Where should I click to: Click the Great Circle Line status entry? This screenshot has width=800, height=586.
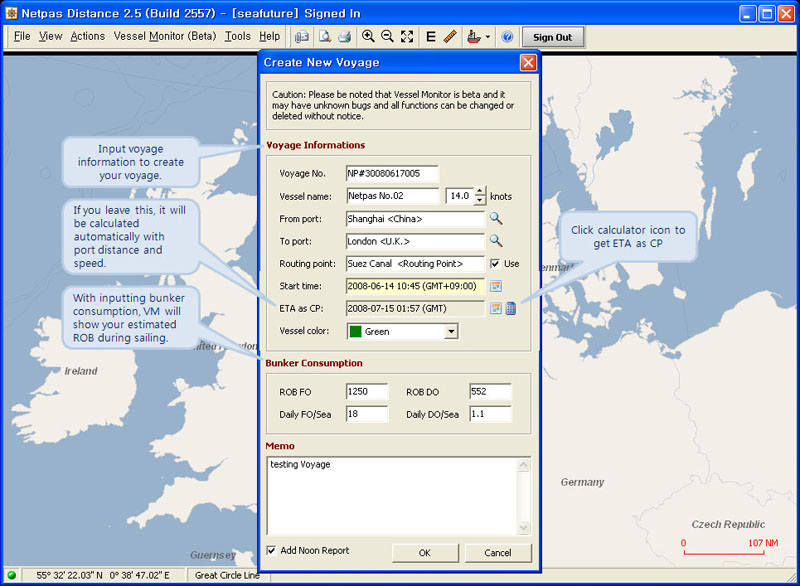(227, 575)
